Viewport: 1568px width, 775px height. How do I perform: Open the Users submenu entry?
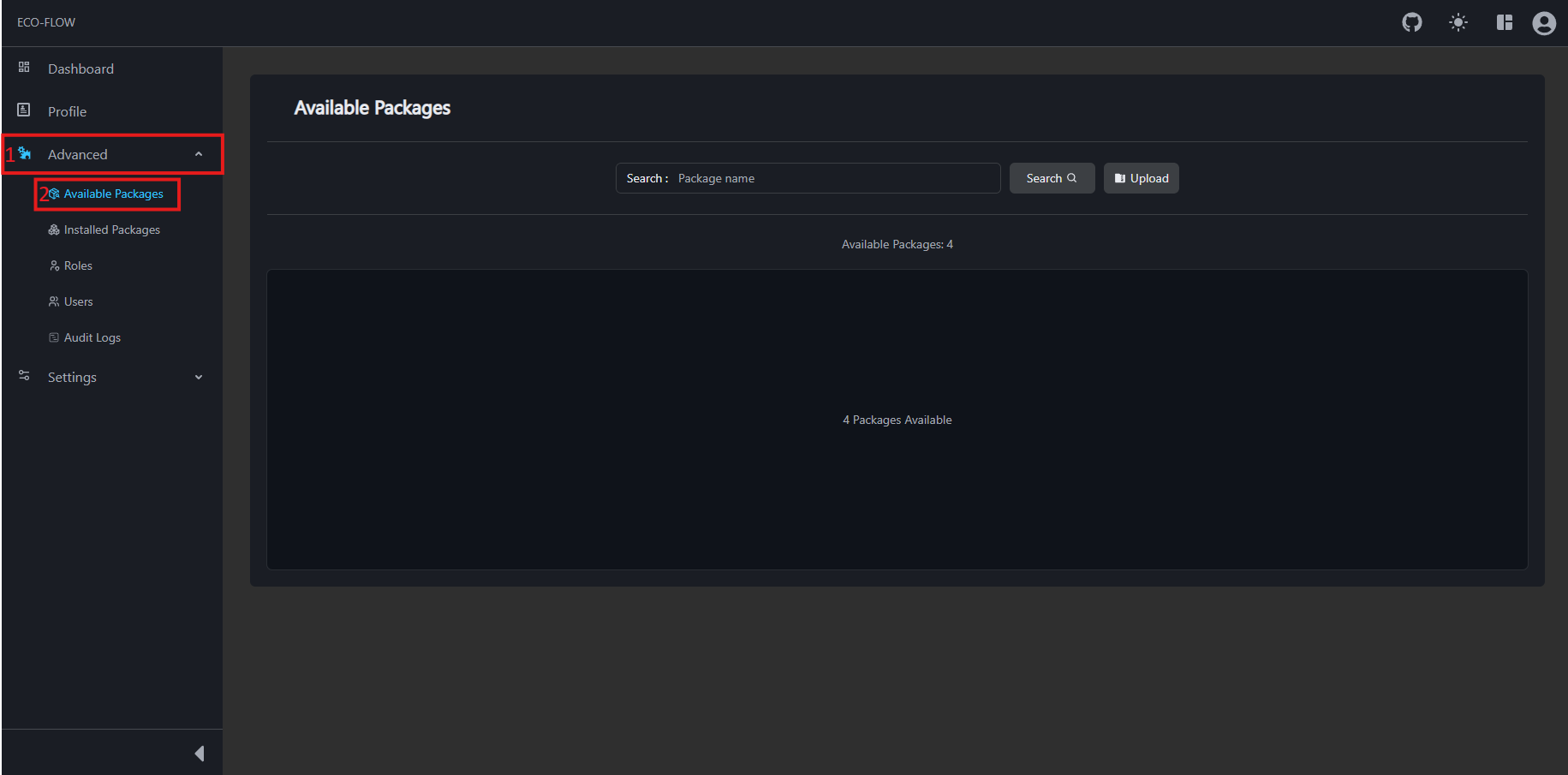[x=78, y=301]
